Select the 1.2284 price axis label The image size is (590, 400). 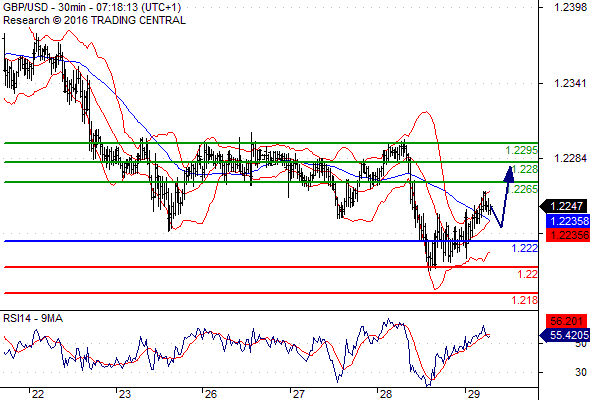coord(570,158)
